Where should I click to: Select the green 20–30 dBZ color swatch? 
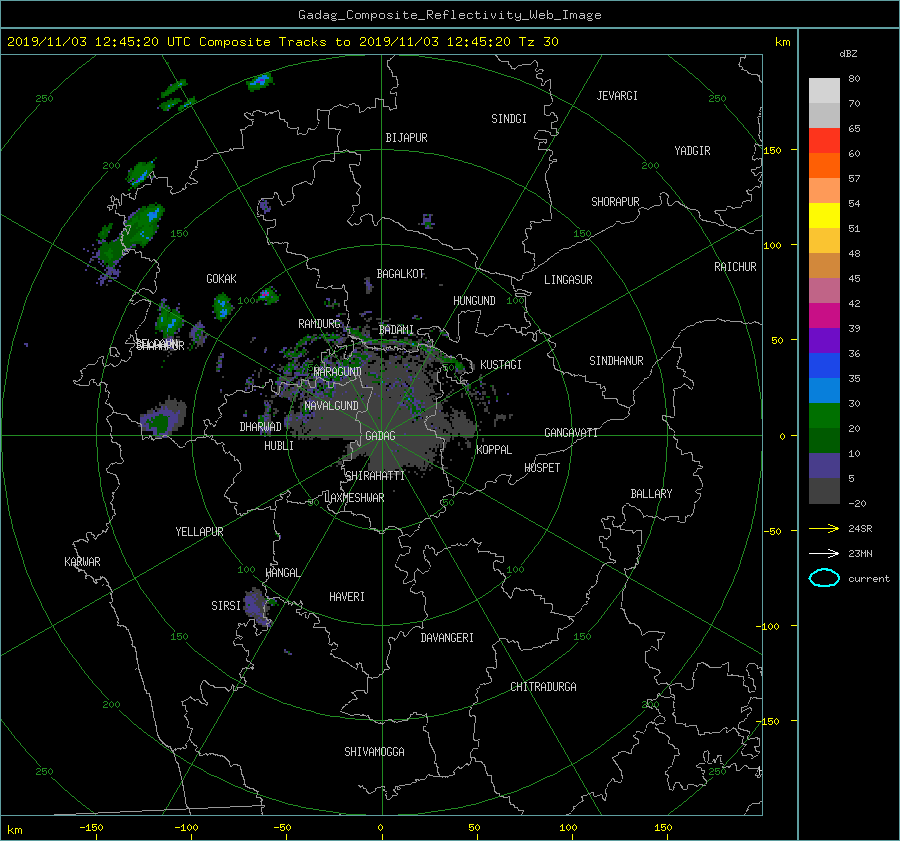click(x=824, y=415)
